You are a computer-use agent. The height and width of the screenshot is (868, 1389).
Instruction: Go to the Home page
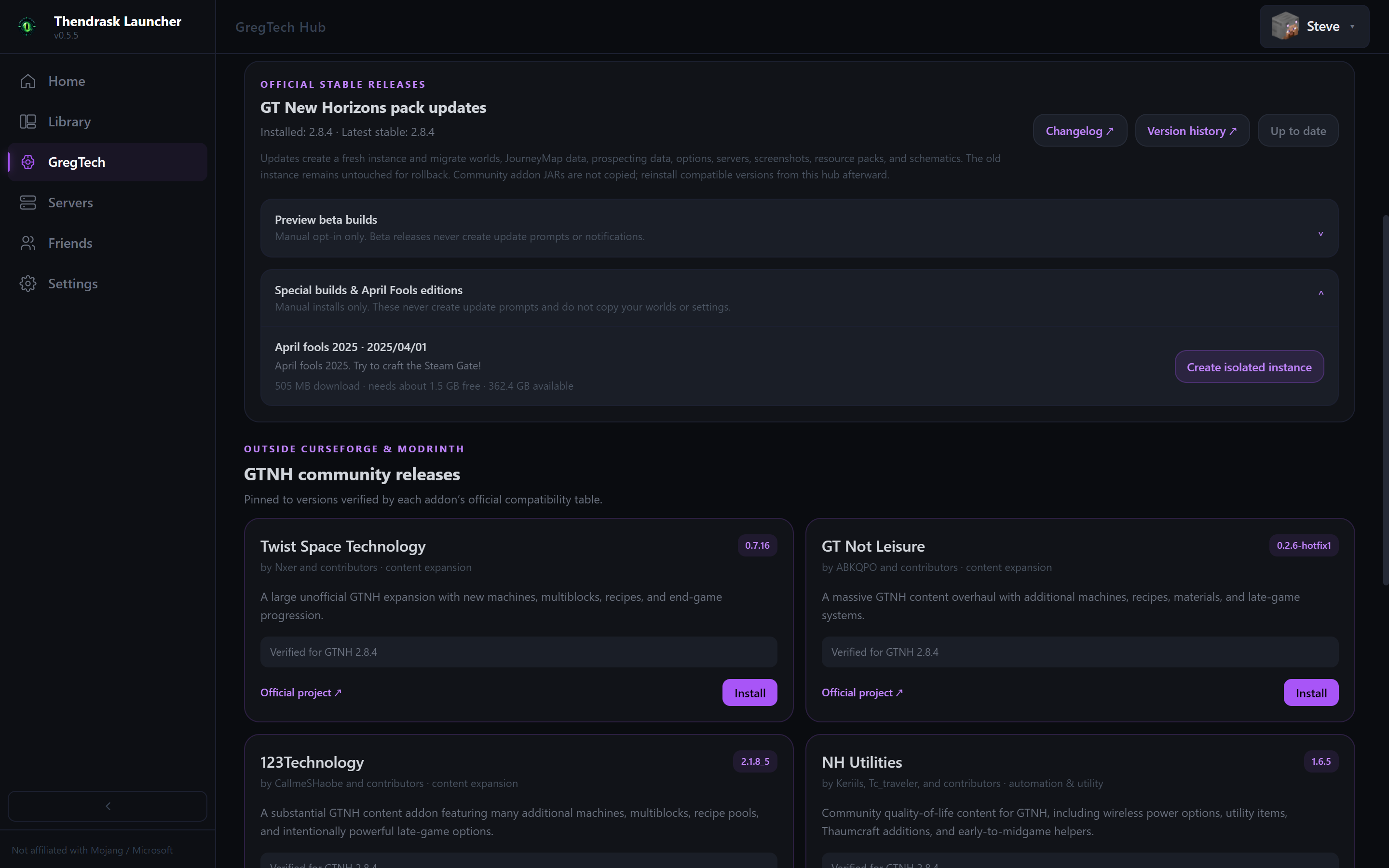[x=108, y=81]
